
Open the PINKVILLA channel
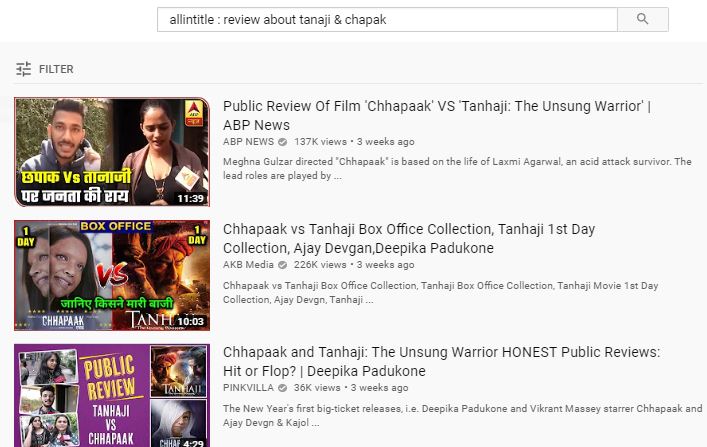pyautogui.click(x=248, y=387)
